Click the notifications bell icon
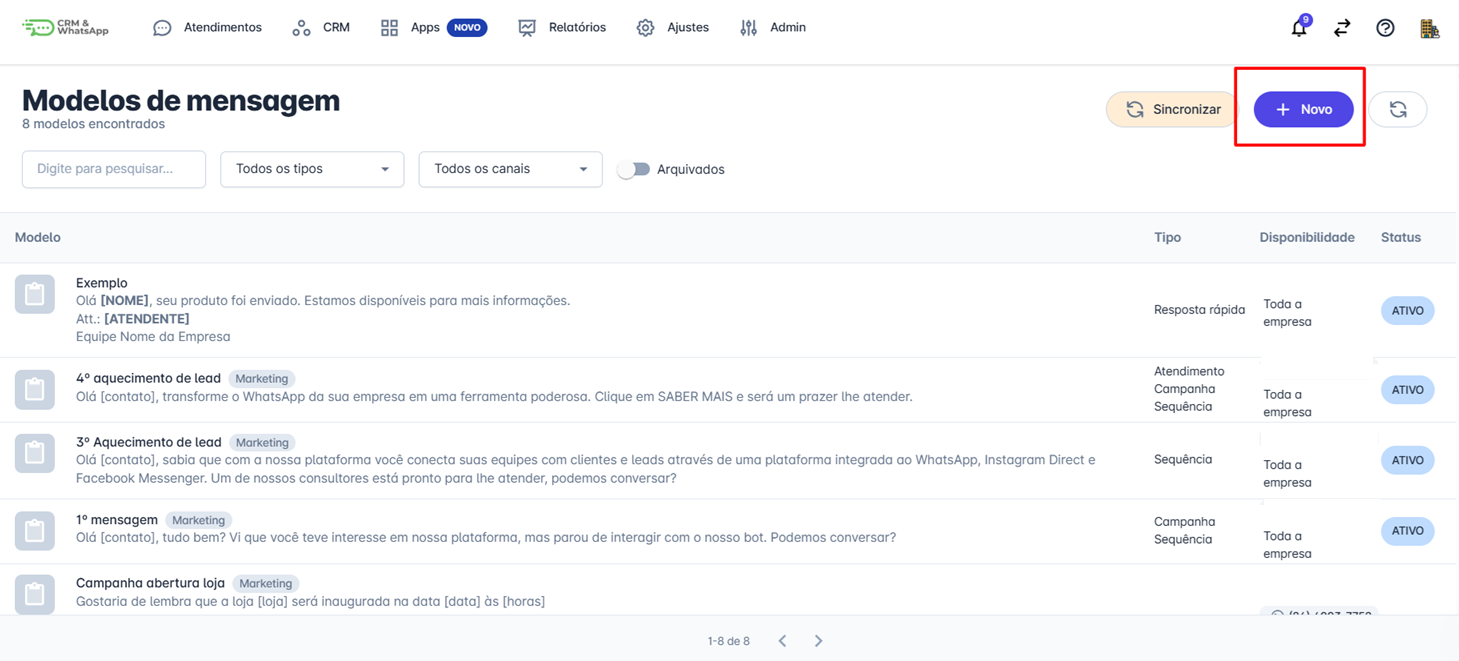Image resolution: width=1459 pixels, height=661 pixels. tap(1298, 28)
